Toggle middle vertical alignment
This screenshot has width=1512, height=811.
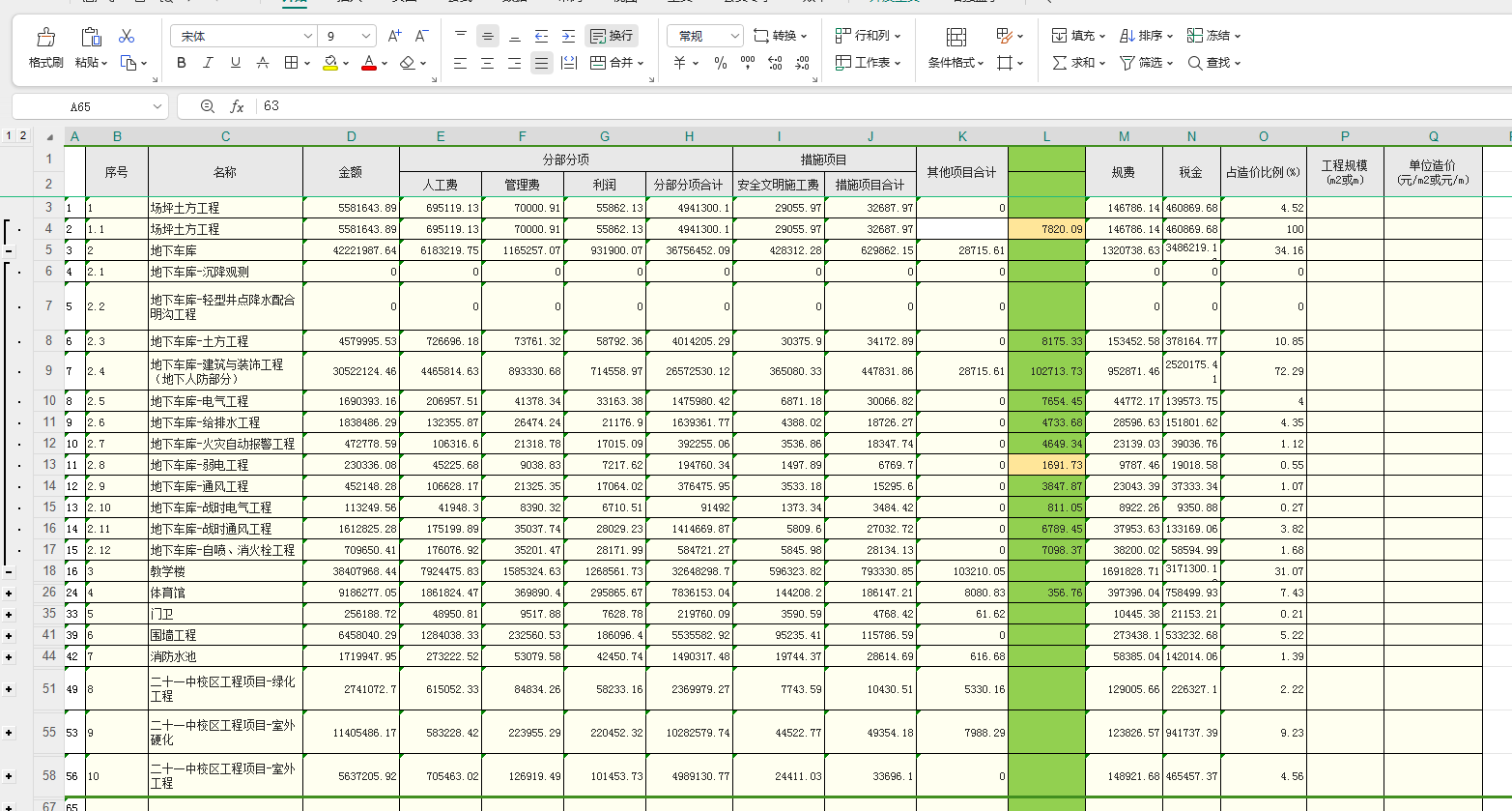488,36
